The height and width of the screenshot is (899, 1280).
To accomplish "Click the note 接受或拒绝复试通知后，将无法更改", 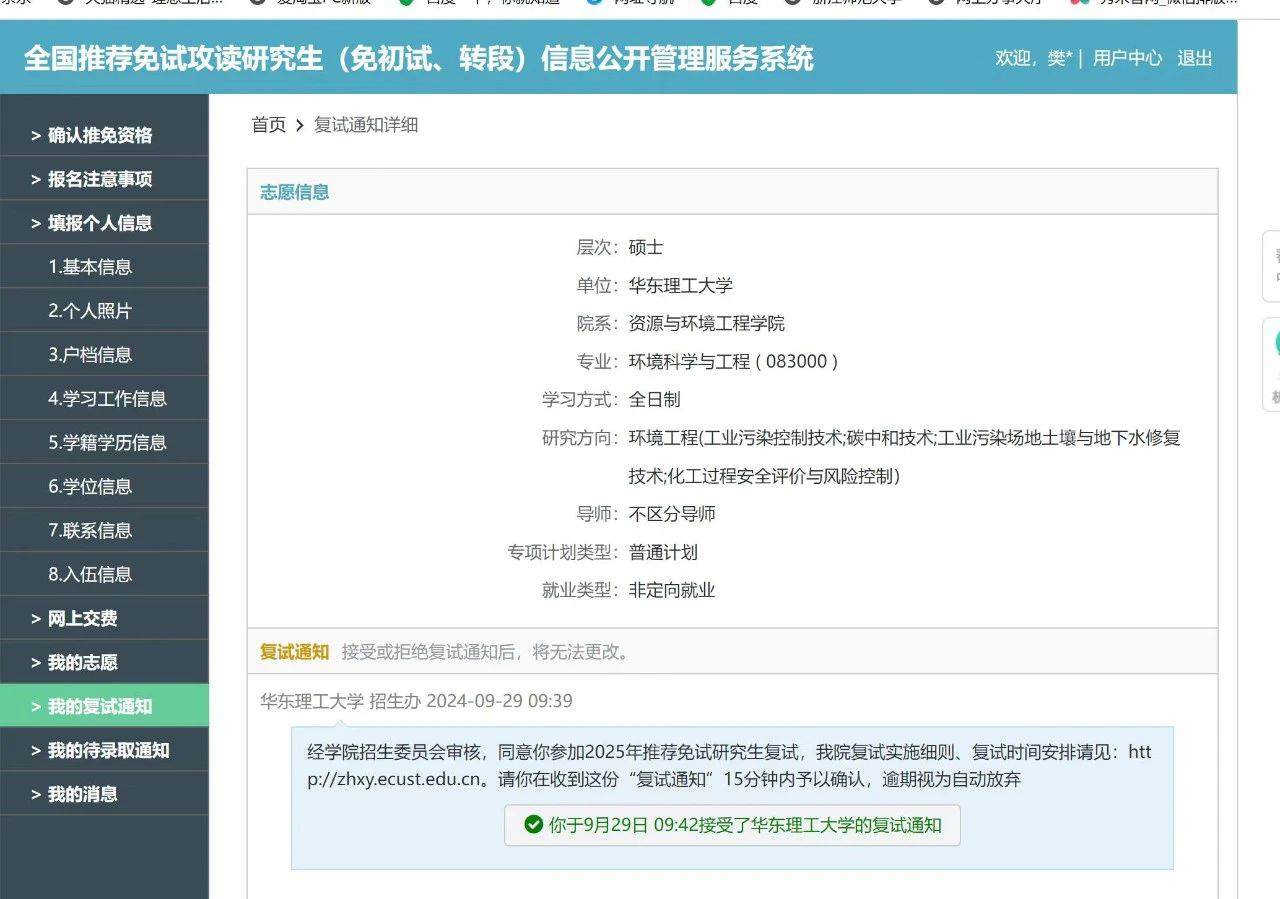I will tap(488, 652).
